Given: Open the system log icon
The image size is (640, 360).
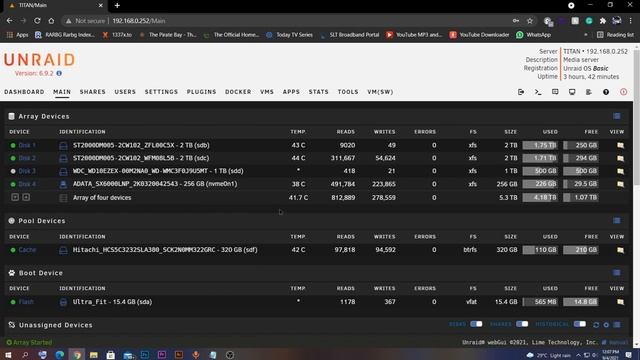Looking at the screenshot, I should [589, 92].
